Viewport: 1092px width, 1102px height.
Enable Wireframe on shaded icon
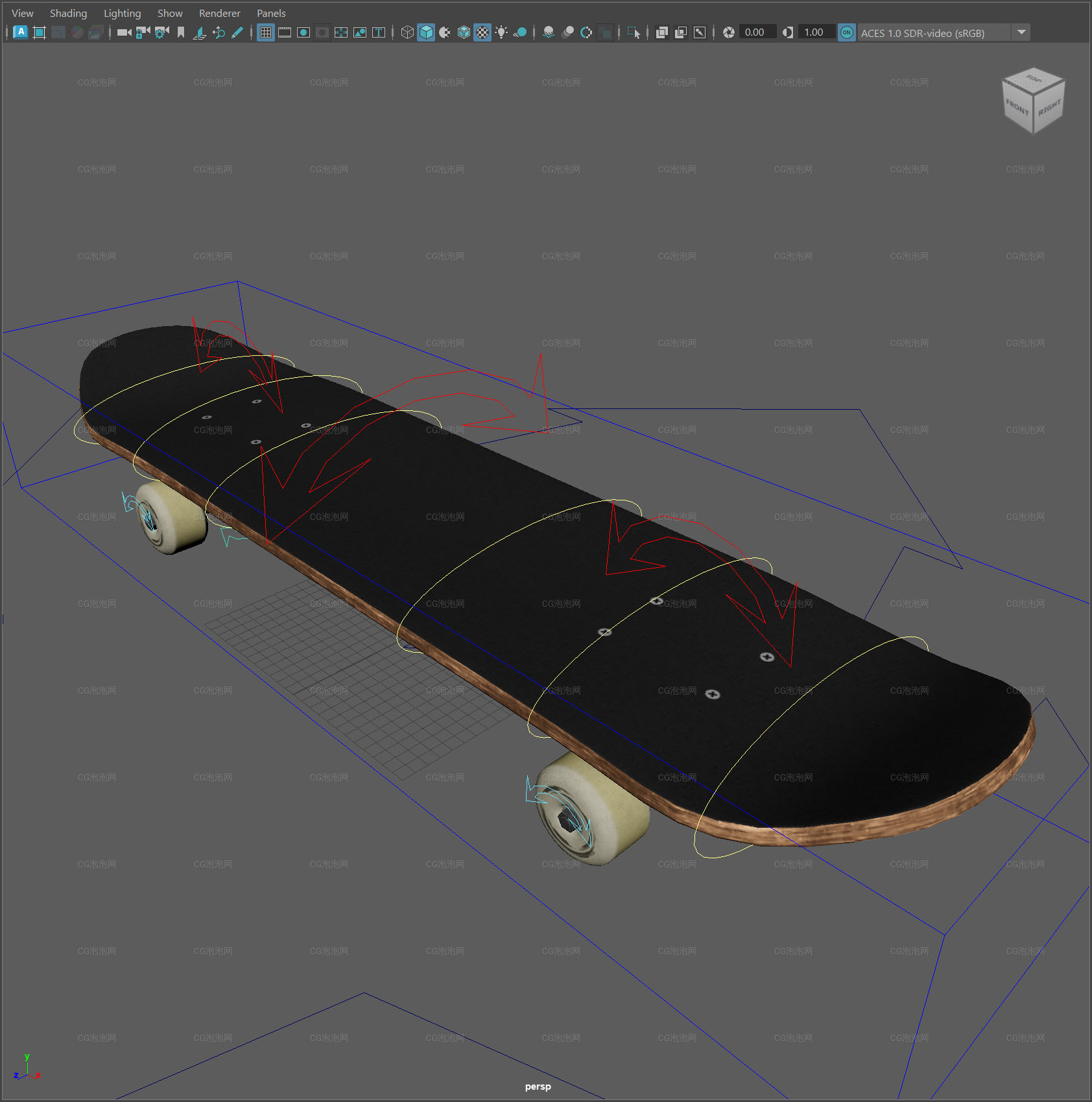[464, 32]
